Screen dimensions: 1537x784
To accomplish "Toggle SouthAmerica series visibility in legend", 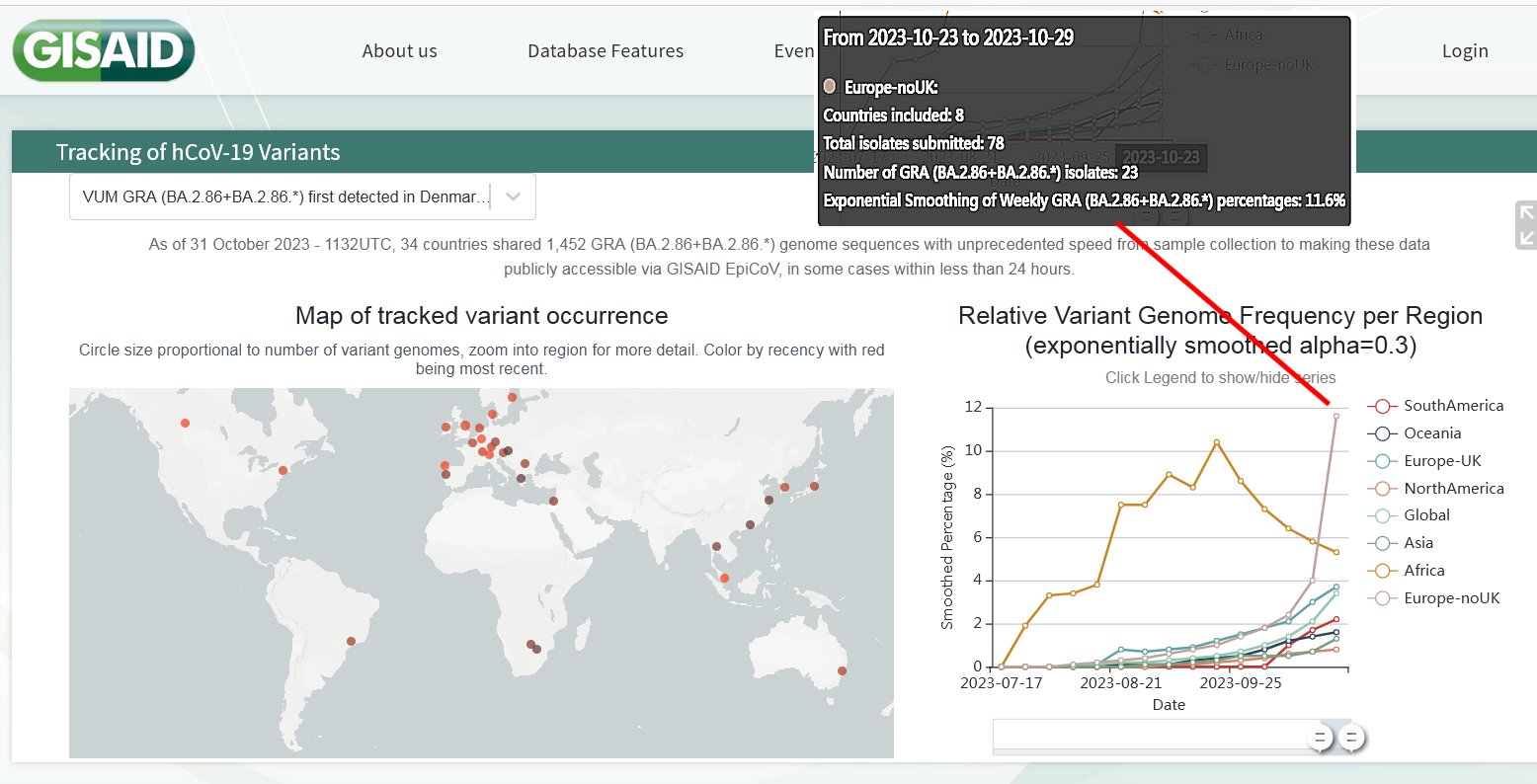I will tap(1453, 406).
